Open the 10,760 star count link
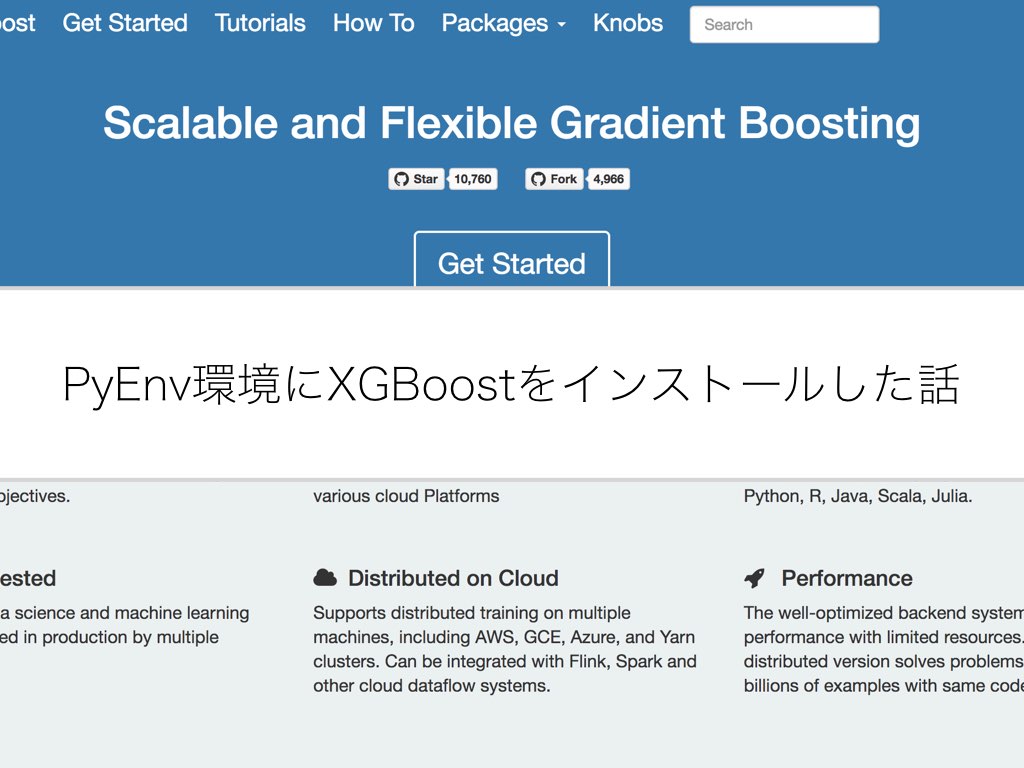This screenshot has width=1024, height=768. (x=472, y=179)
